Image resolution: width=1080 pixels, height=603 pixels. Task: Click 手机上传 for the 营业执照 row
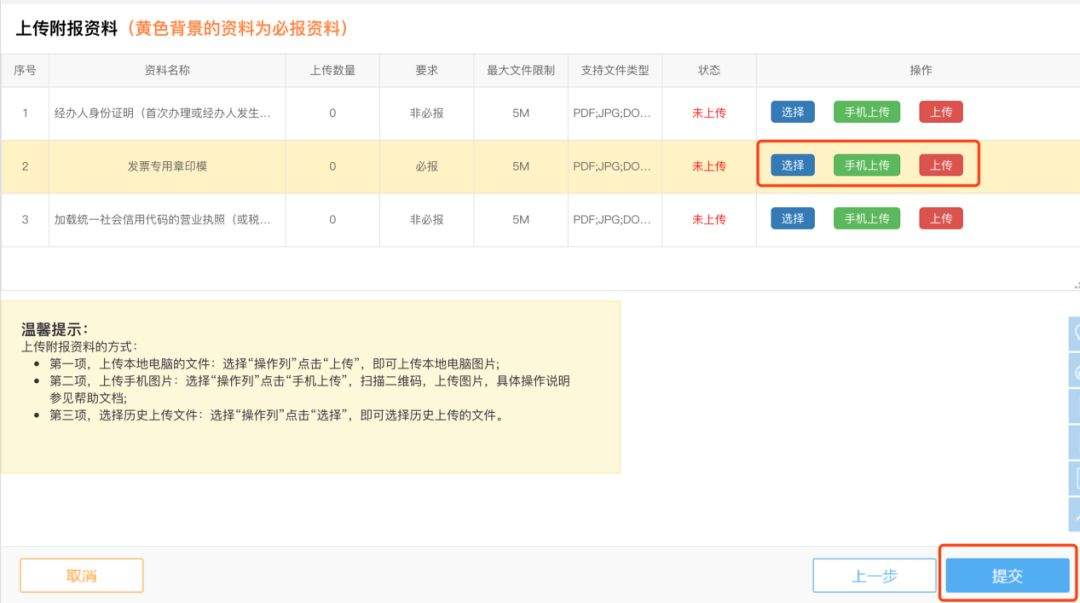click(866, 218)
